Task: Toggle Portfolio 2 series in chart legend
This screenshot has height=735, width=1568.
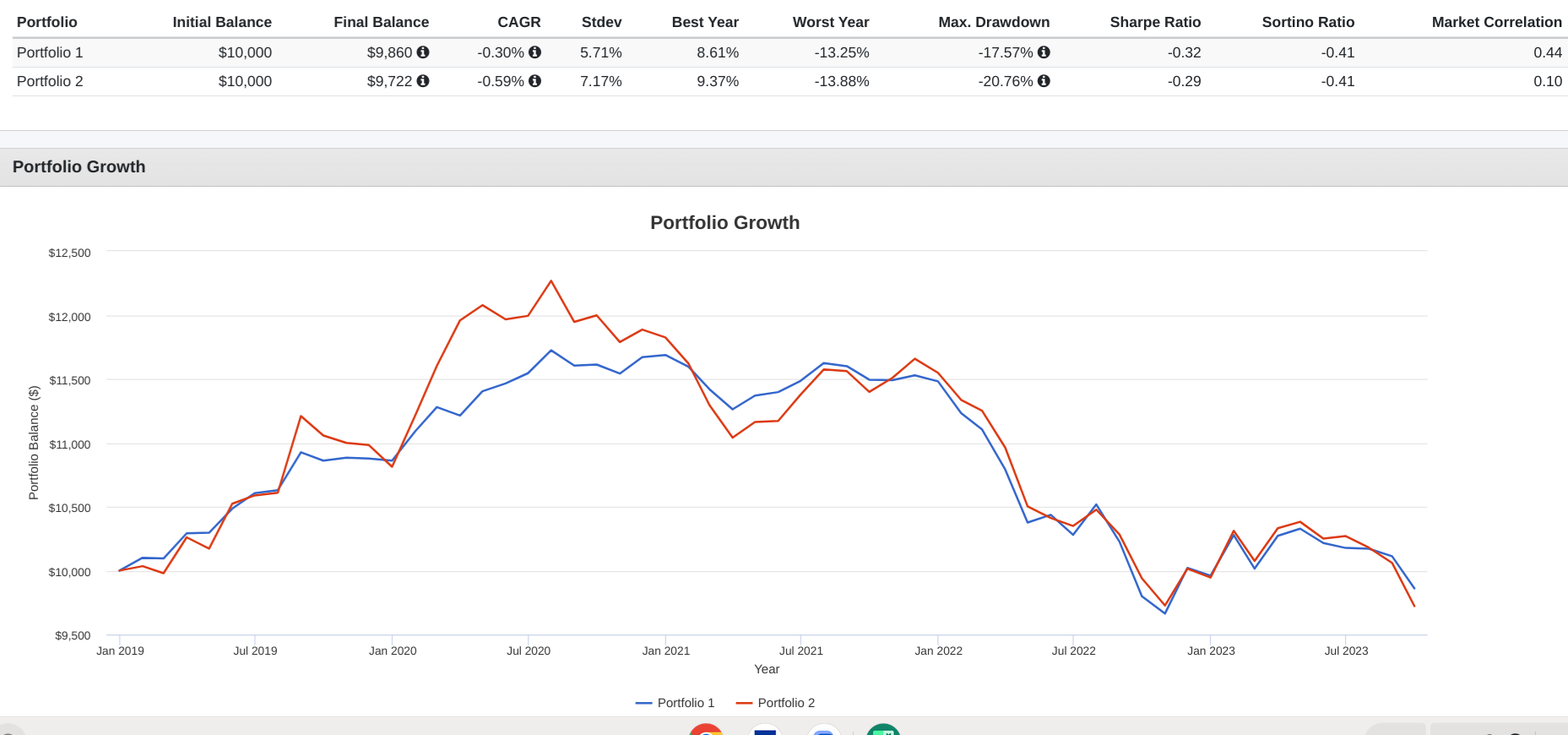Action: pyautogui.click(x=785, y=703)
